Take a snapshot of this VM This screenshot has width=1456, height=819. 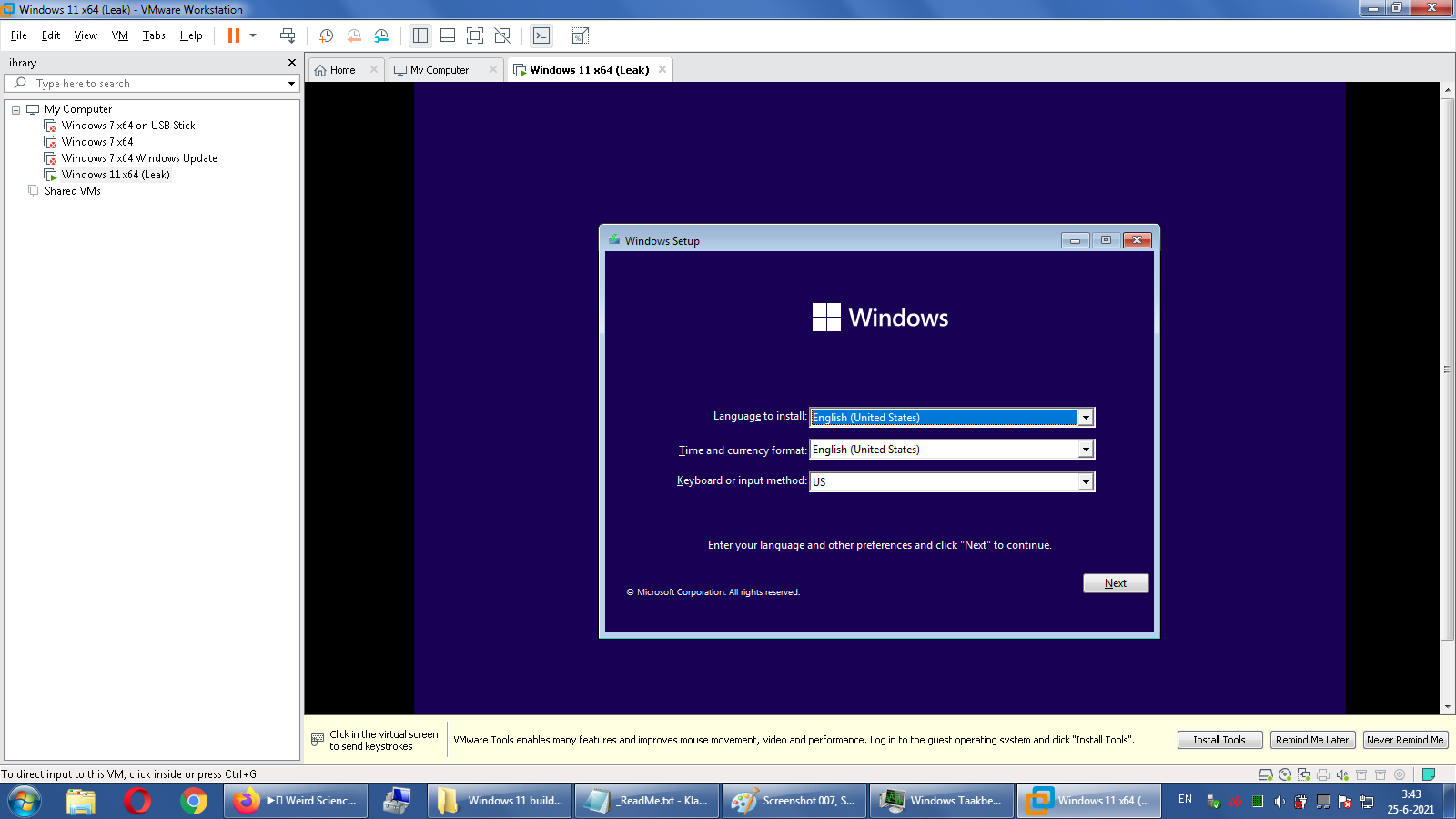(326, 35)
